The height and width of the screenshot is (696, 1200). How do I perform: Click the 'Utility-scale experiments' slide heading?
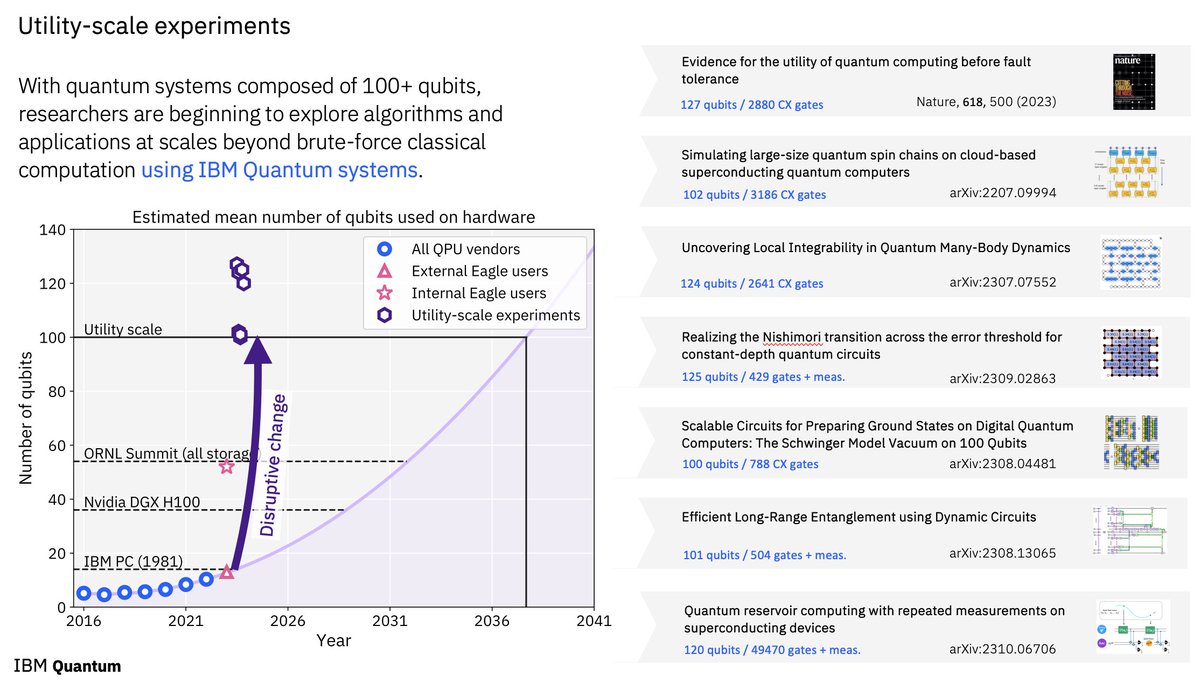(x=155, y=27)
